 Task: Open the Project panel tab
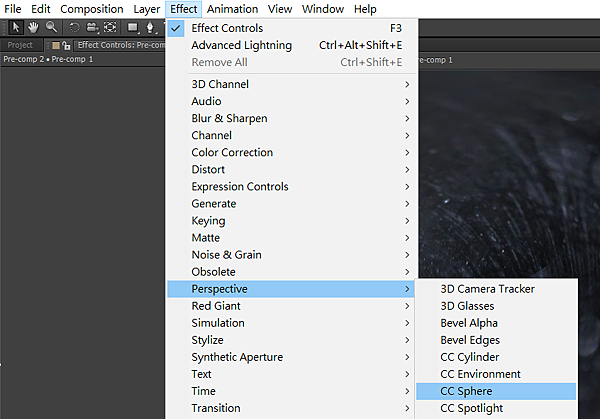pyautogui.click(x=19, y=45)
